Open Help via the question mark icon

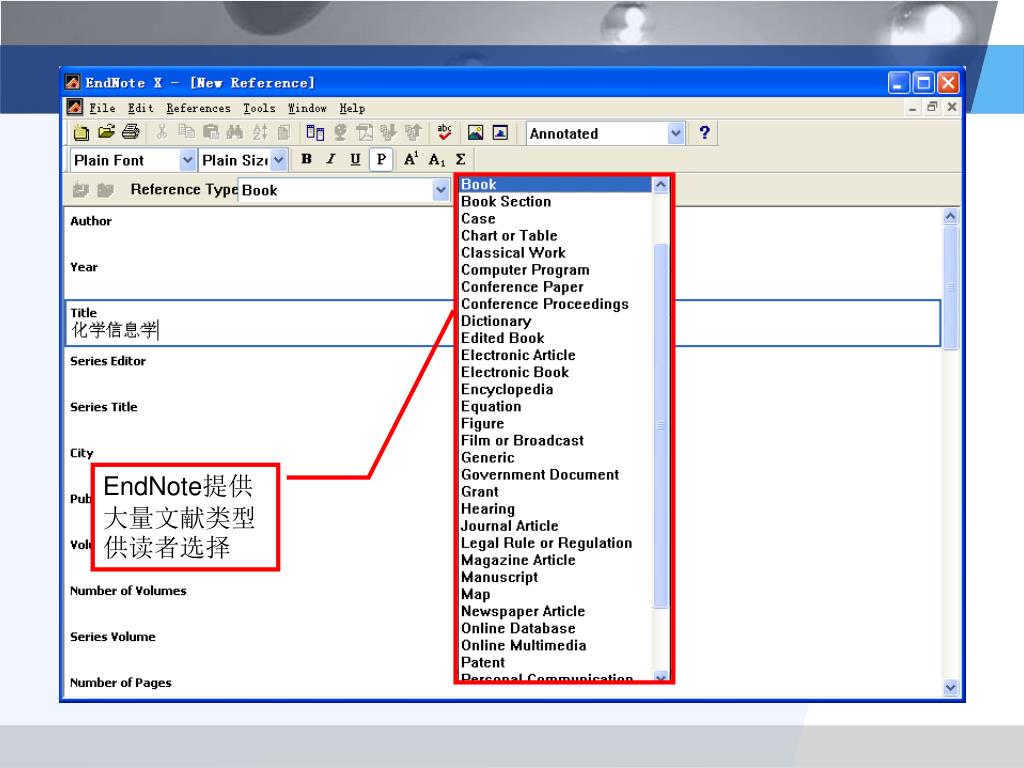point(704,133)
